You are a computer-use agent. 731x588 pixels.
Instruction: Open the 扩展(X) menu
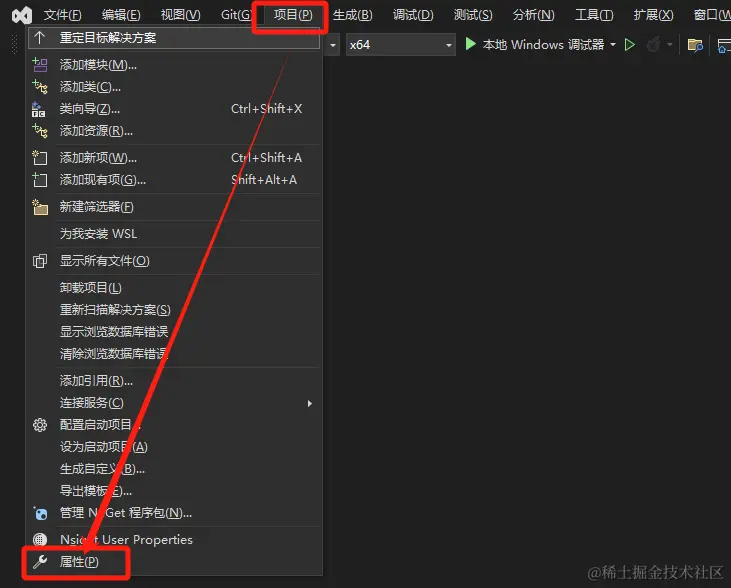click(x=653, y=15)
